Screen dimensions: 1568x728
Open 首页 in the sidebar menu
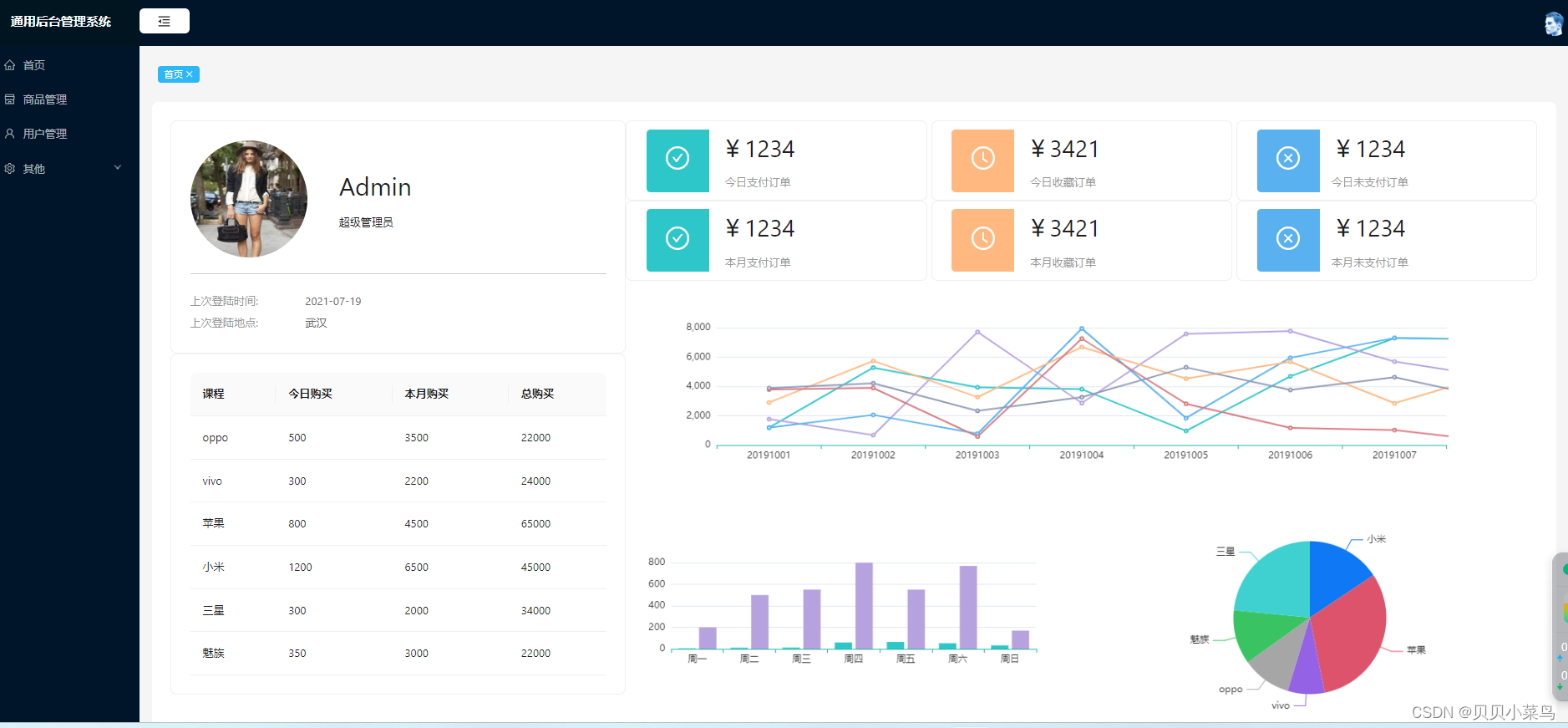pyautogui.click(x=69, y=64)
